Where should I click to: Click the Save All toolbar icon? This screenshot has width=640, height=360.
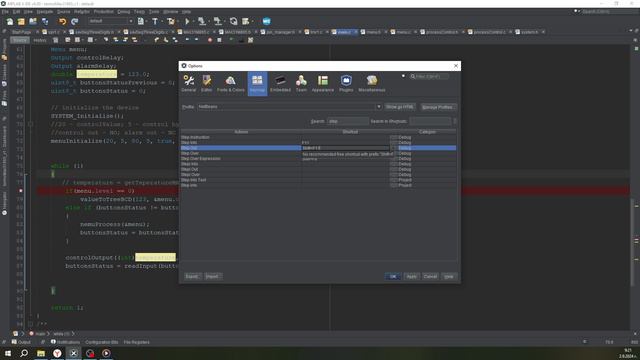44,21
